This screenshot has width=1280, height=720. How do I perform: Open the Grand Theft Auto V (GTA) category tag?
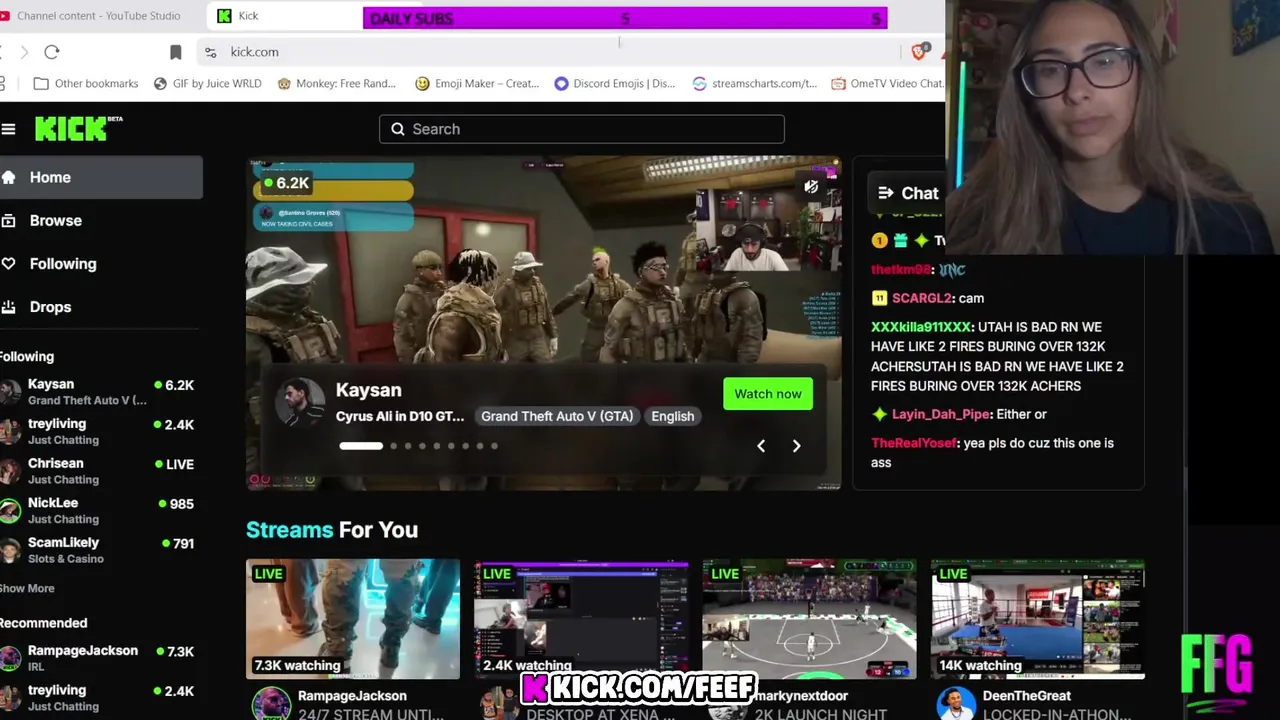tap(557, 416)
